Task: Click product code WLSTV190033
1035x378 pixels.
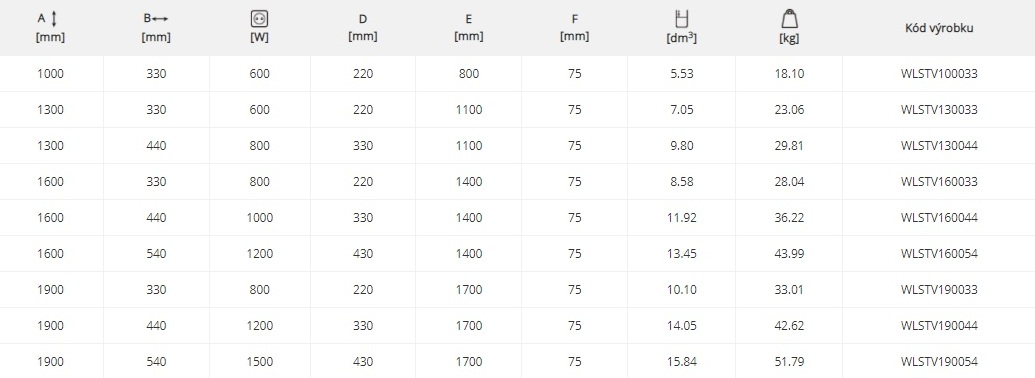Action: 939,290
